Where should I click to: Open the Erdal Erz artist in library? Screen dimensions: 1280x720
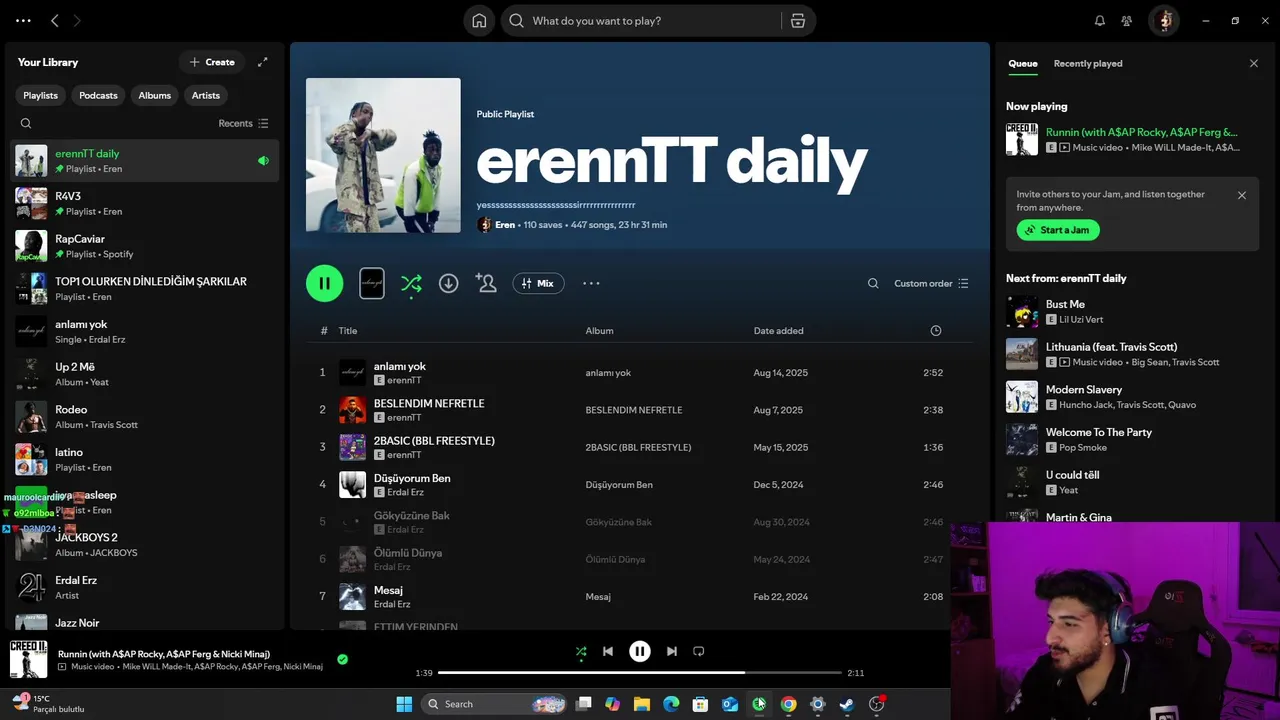pyautogui.click(x=145, y=587)
